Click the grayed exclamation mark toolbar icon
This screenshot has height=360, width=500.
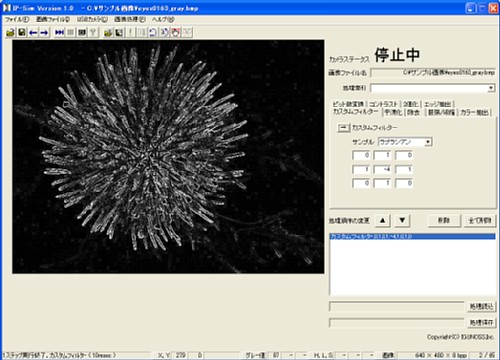click(x=130, y=32)
